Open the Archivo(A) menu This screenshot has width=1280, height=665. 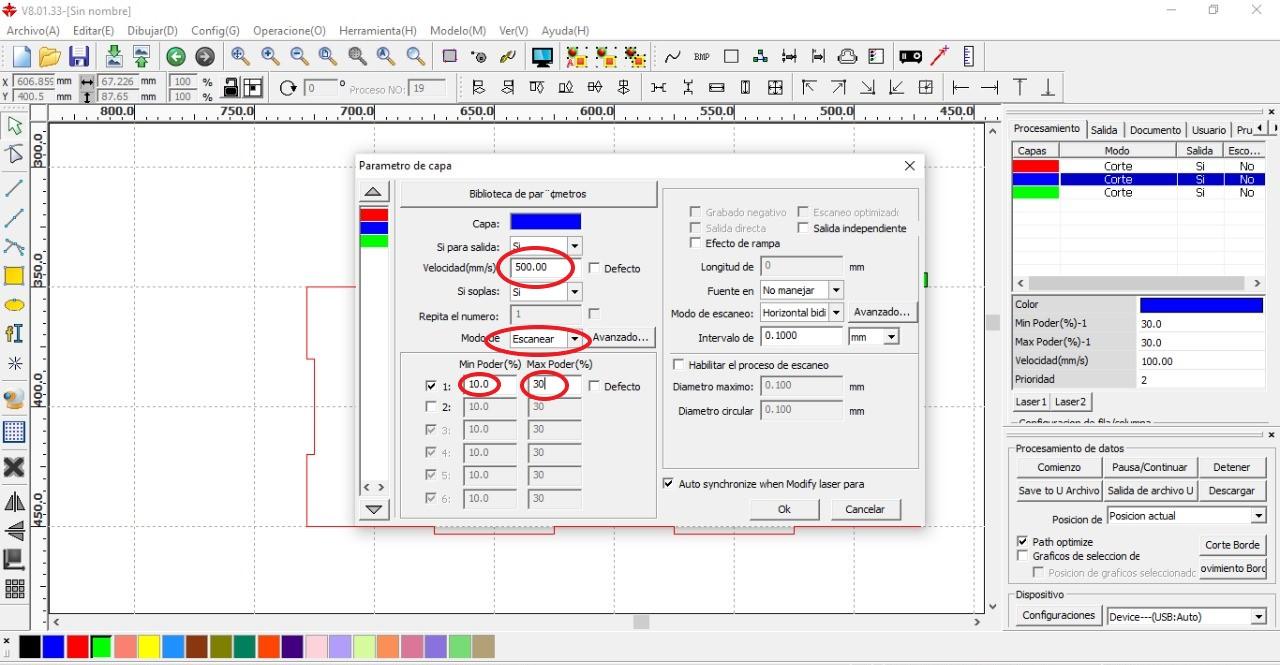click(x=32, y=31)
